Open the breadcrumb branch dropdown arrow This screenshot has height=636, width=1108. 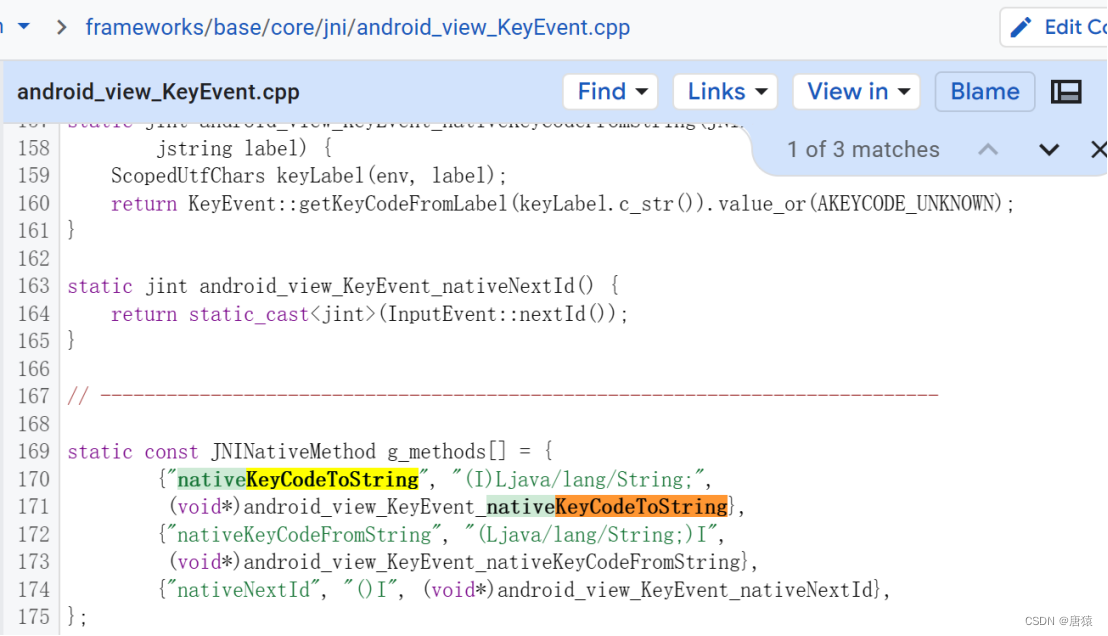[x=24, y=27]
